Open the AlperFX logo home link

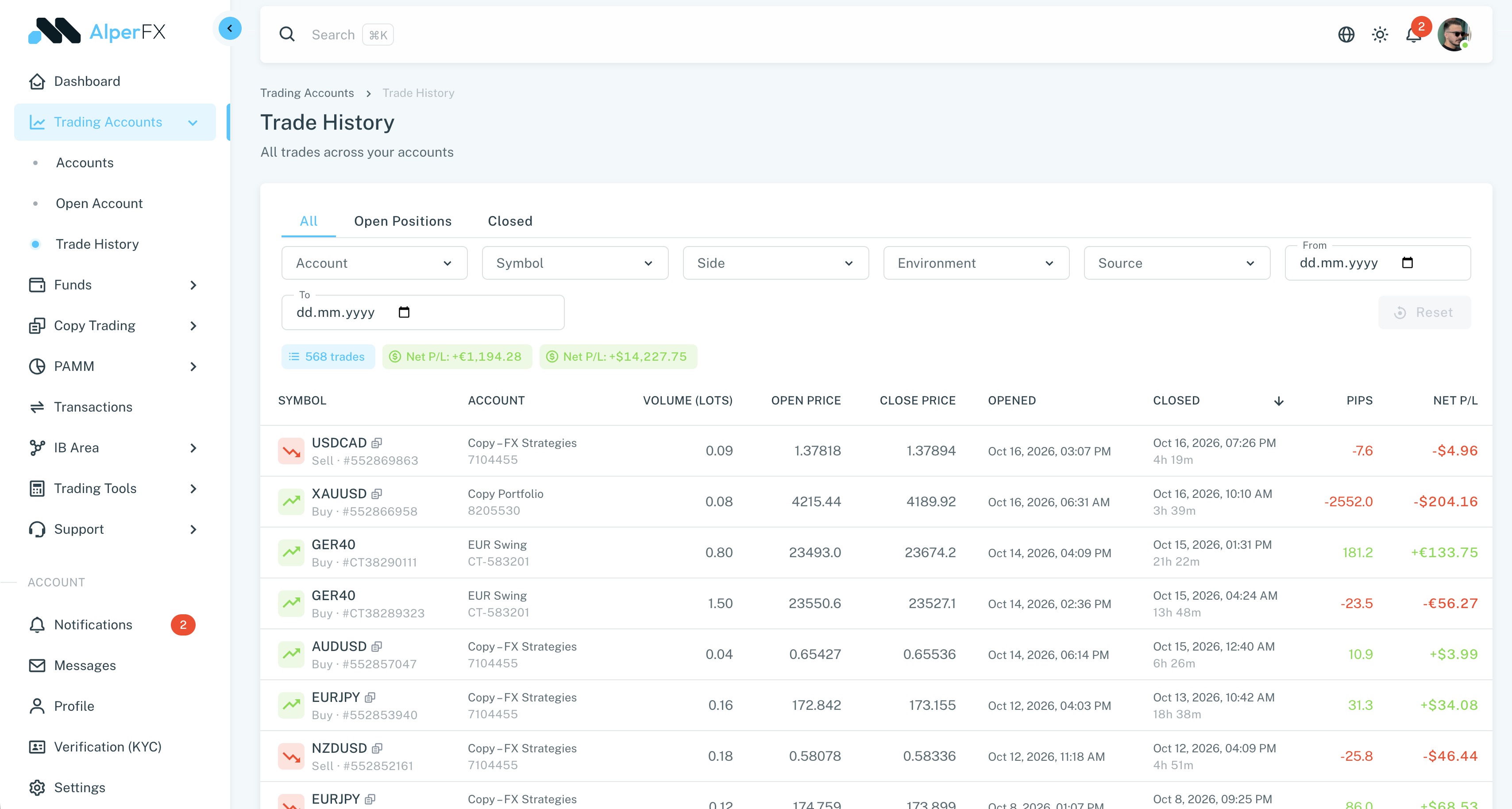[97, 31]
